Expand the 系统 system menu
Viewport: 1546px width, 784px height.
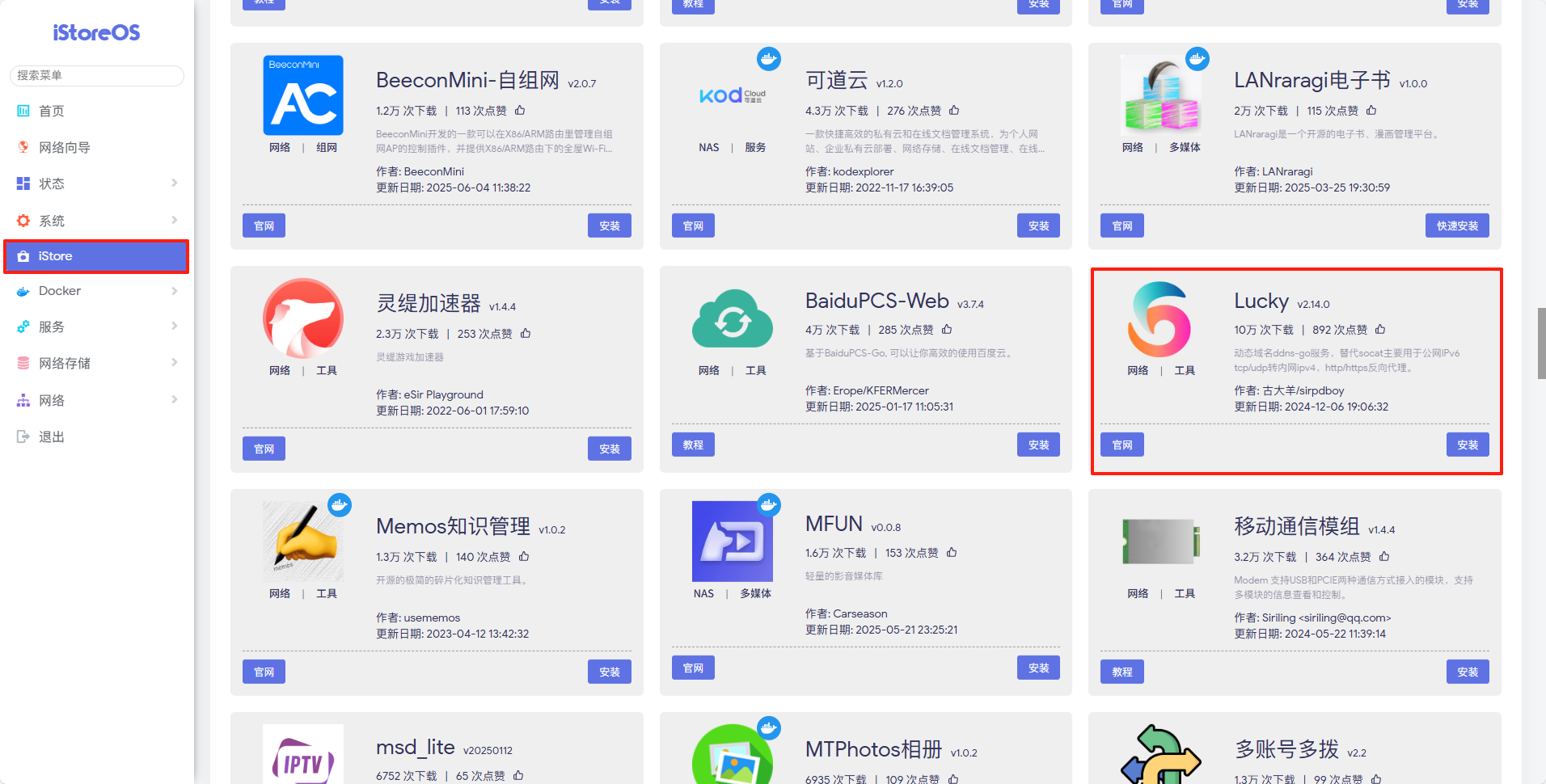pyautogui.click(x=97, y=221)
